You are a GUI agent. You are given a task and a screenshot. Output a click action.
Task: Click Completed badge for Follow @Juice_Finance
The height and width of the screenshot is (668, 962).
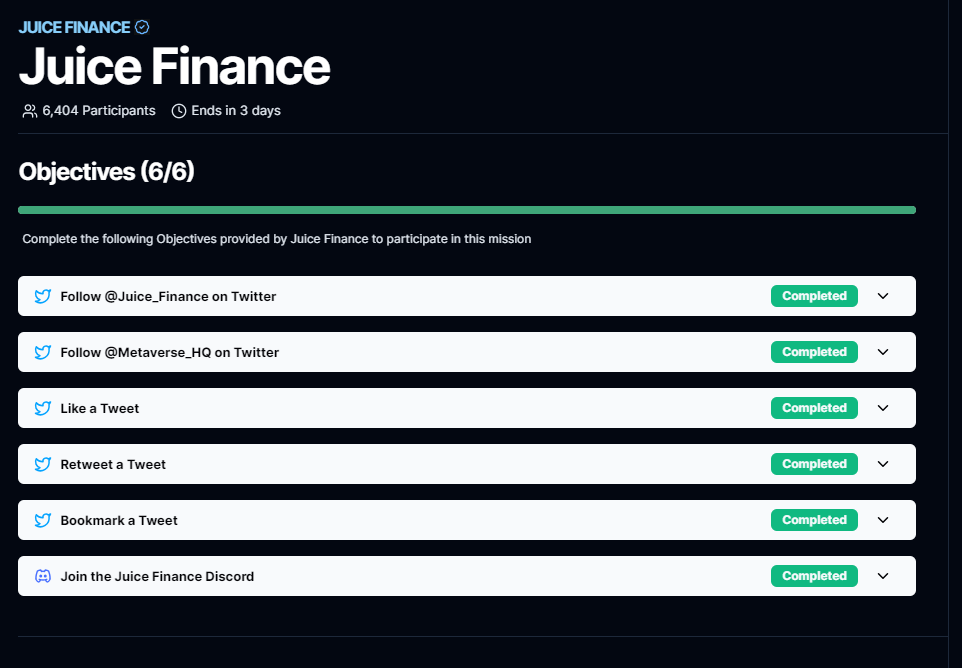coord(814,296)
